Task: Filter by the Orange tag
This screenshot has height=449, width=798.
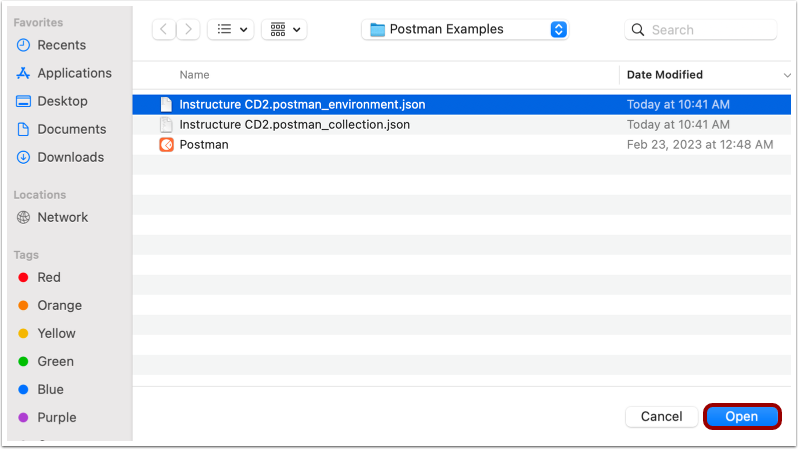Action: coord(59,305)
